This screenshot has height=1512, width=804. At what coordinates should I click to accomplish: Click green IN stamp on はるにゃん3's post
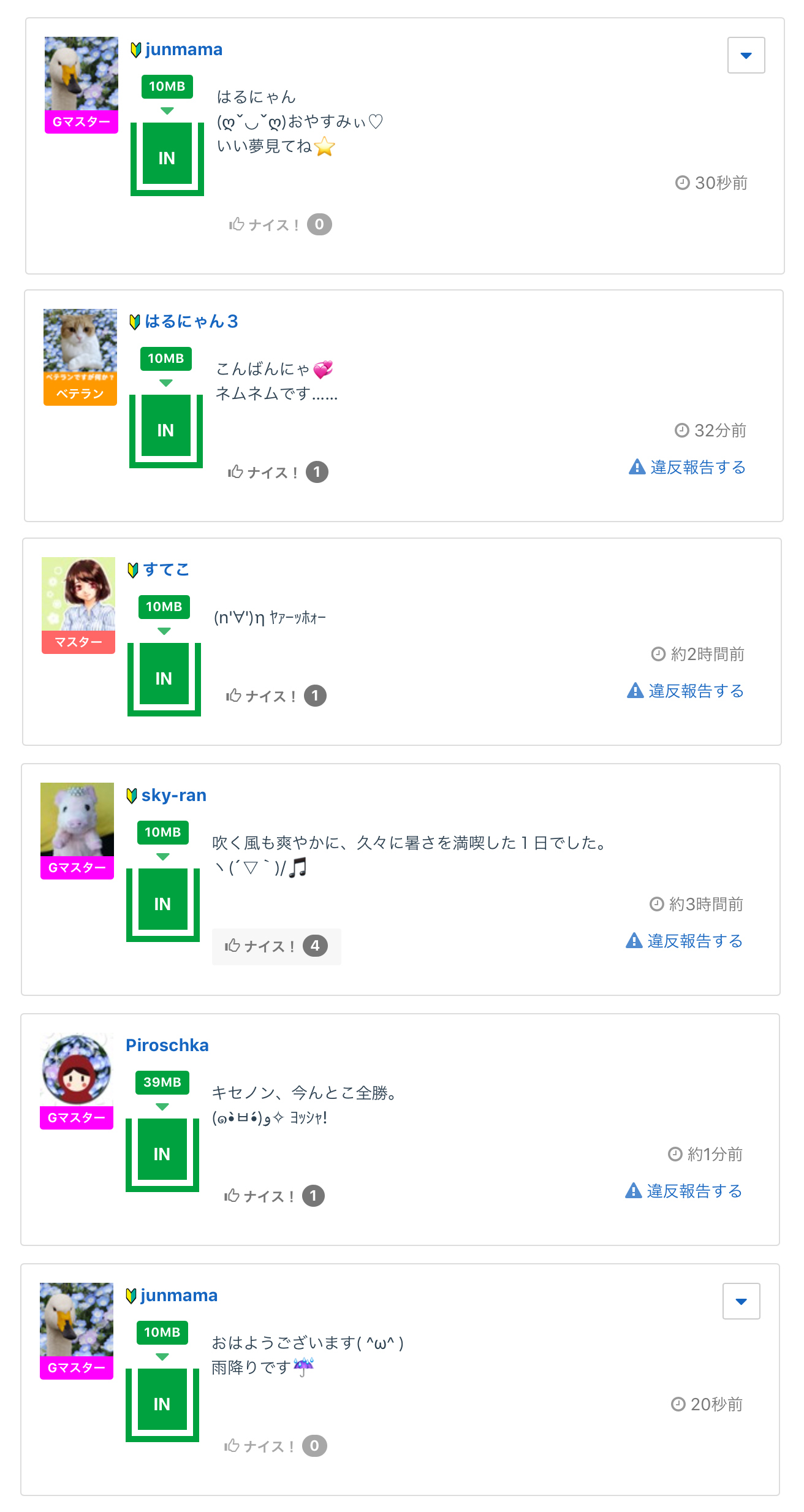[x=166, y=430]
